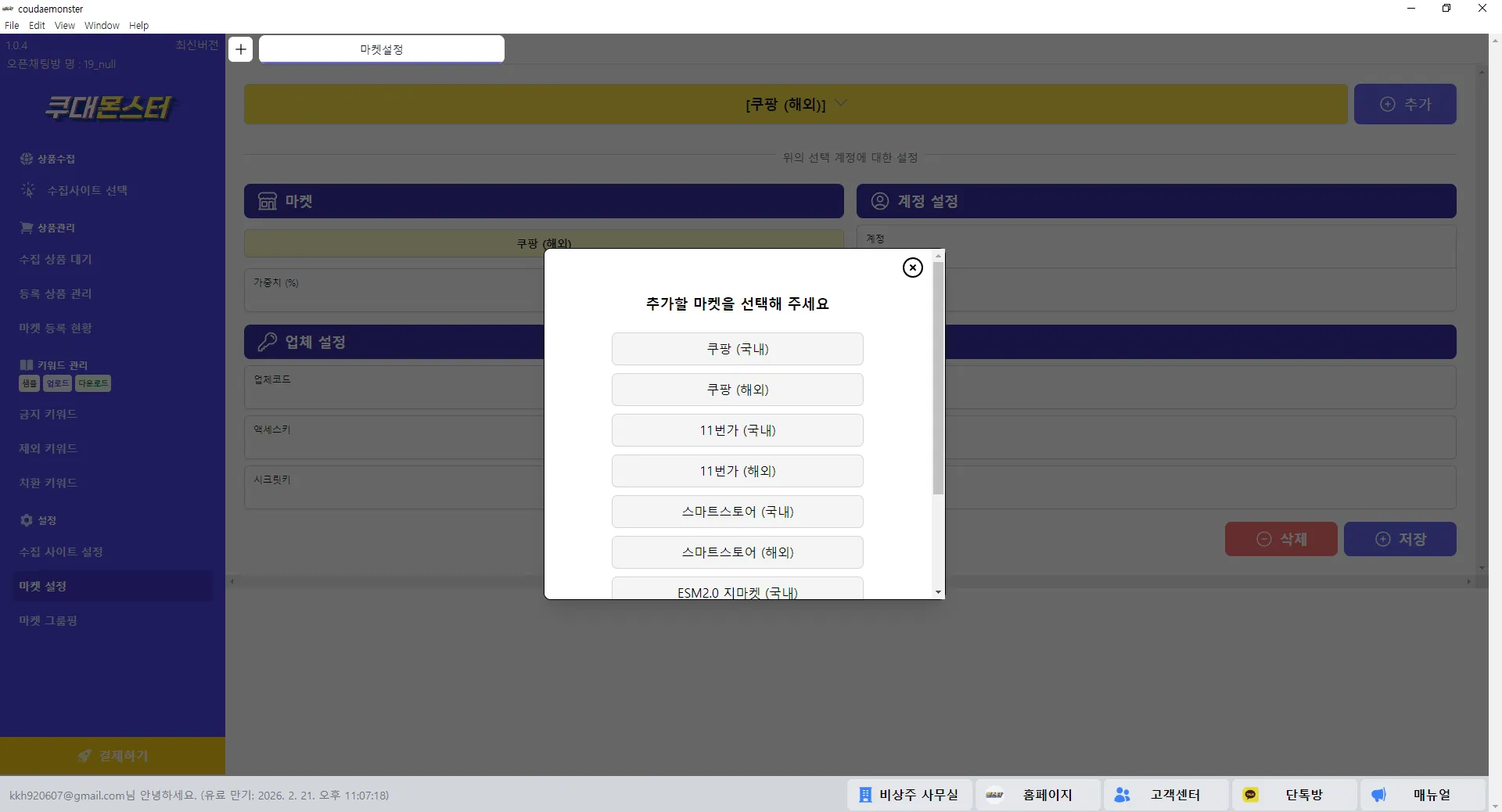This screenshot has width=1502, height=812.
Task: Click the 액세스키 input field
Action: (x=394, y=437)
